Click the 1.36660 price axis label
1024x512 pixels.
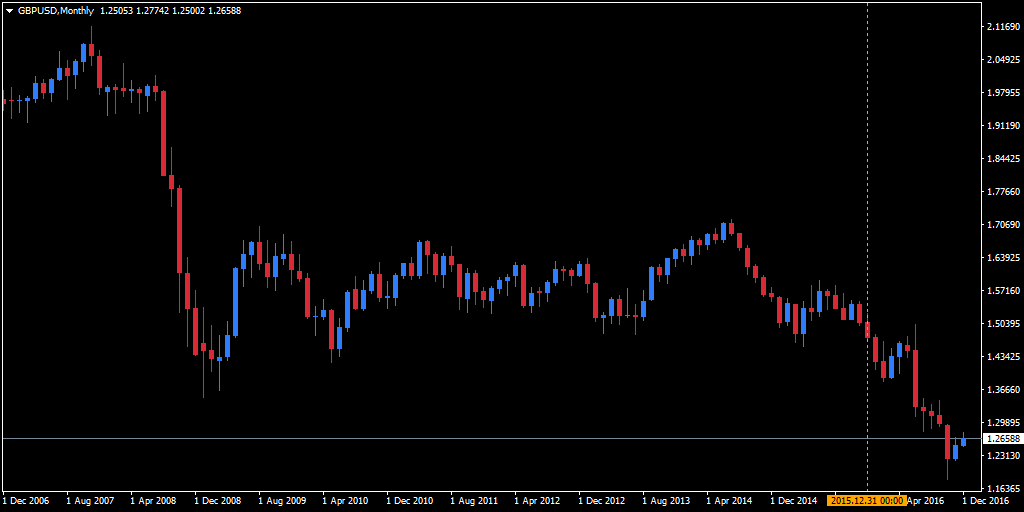(x=1004, y=390)
